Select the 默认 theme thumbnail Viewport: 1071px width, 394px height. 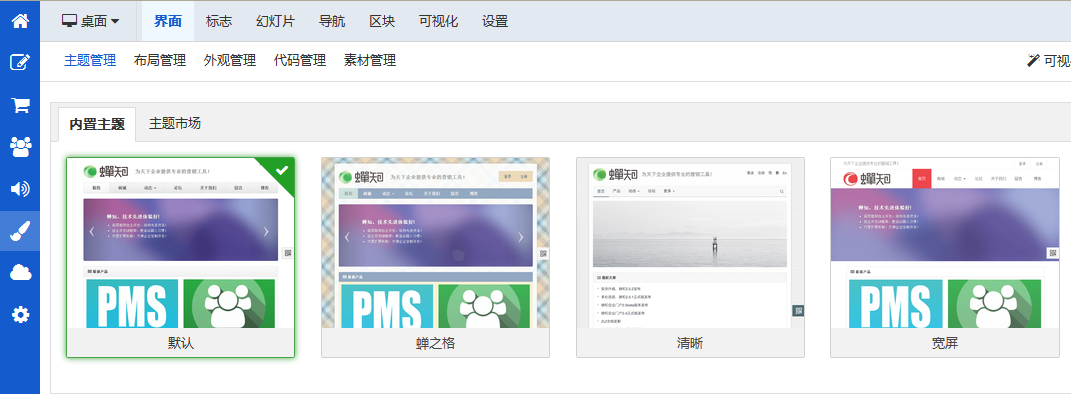(180, 242)
